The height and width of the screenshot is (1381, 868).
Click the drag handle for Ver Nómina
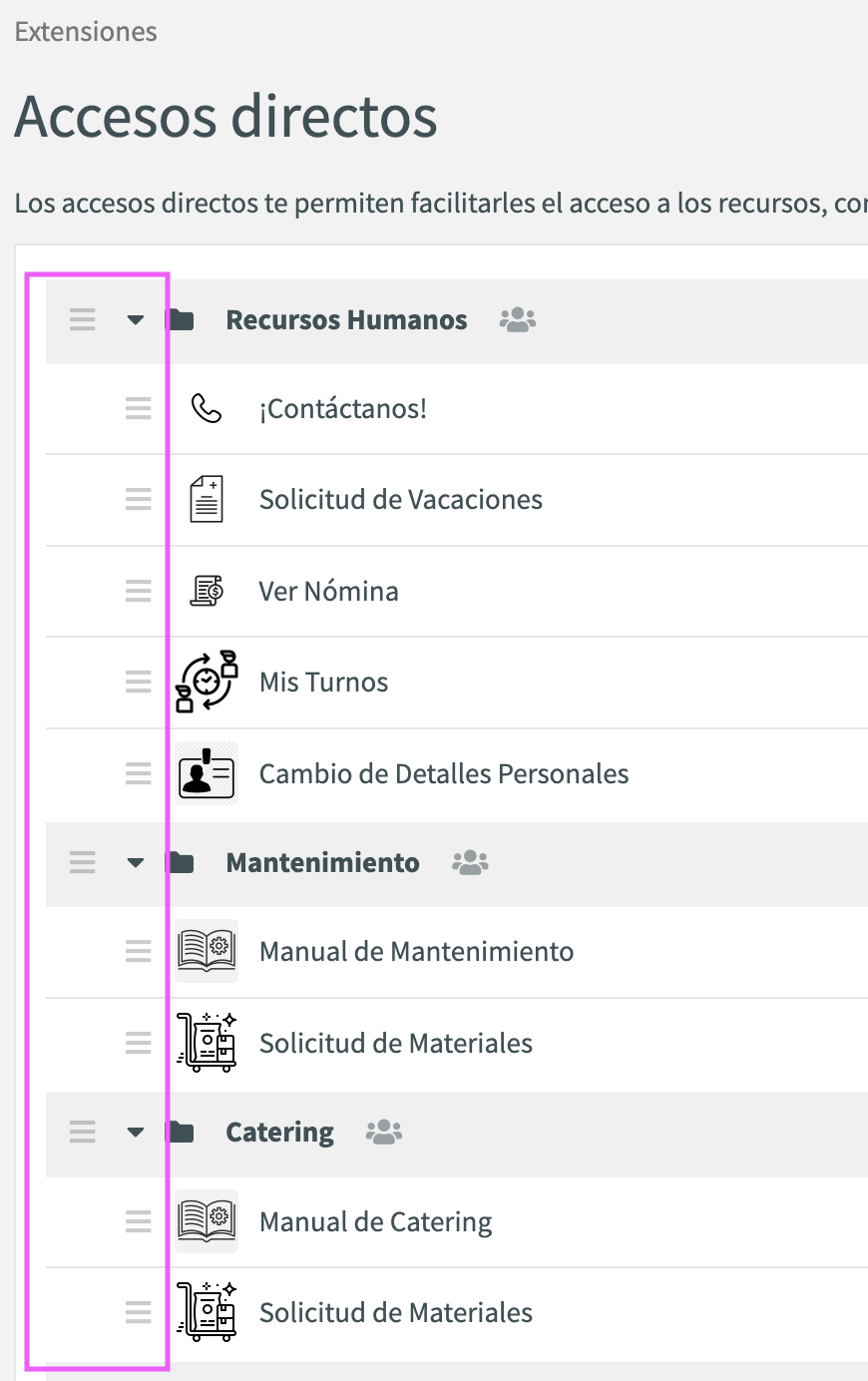[x=139, y=591]
